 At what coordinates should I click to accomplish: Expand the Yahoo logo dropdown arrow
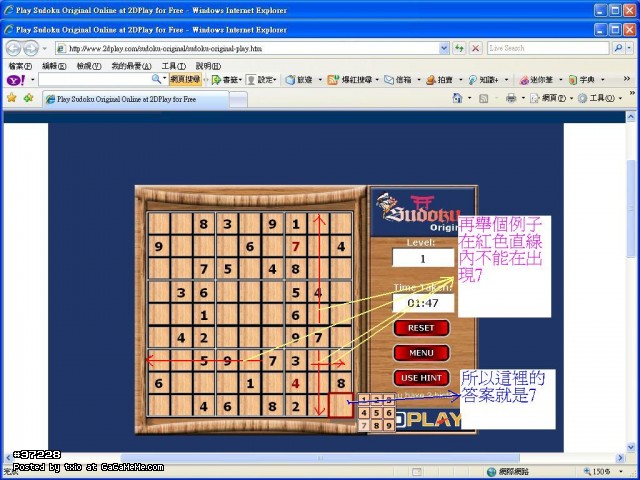tap(33, 80)
